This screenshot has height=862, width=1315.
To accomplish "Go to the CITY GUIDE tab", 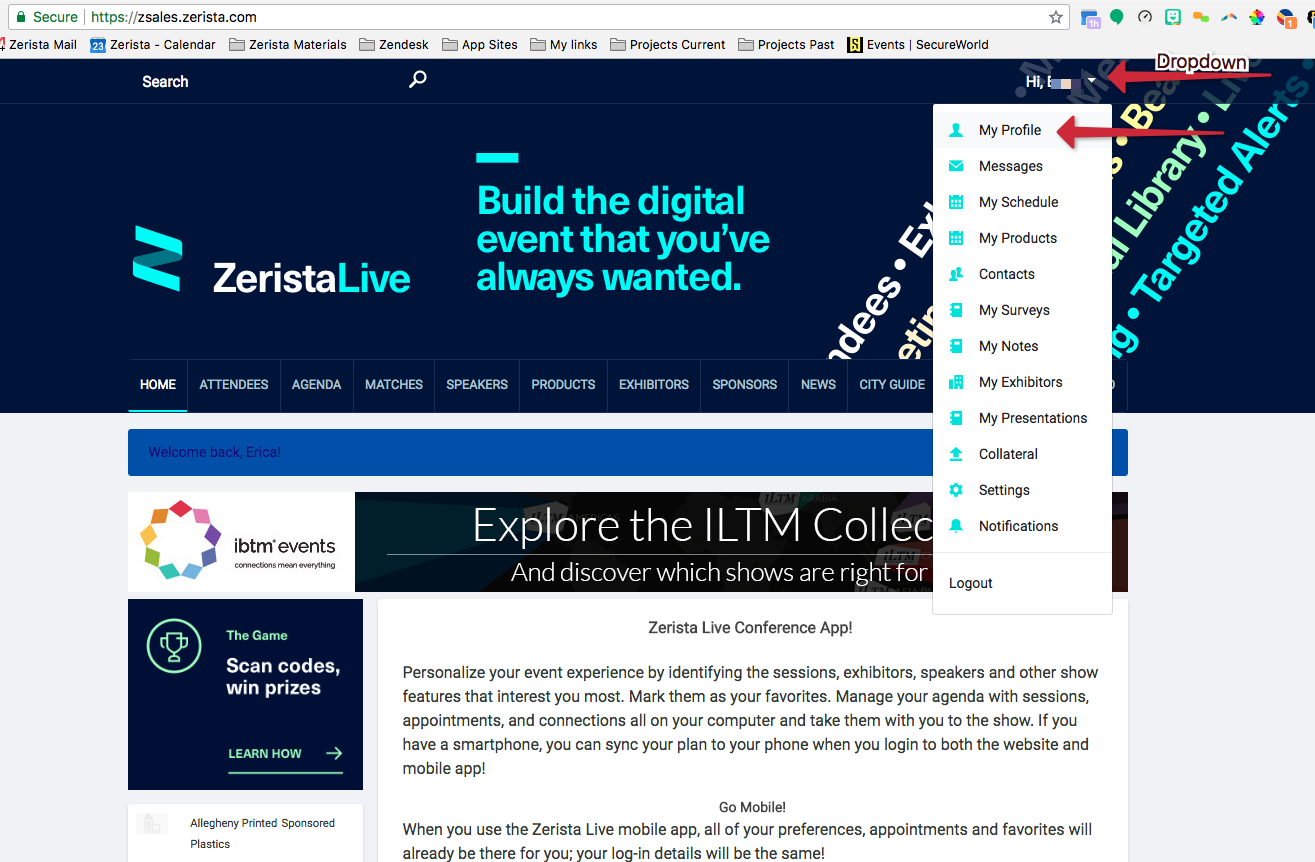I will point(891,385).
